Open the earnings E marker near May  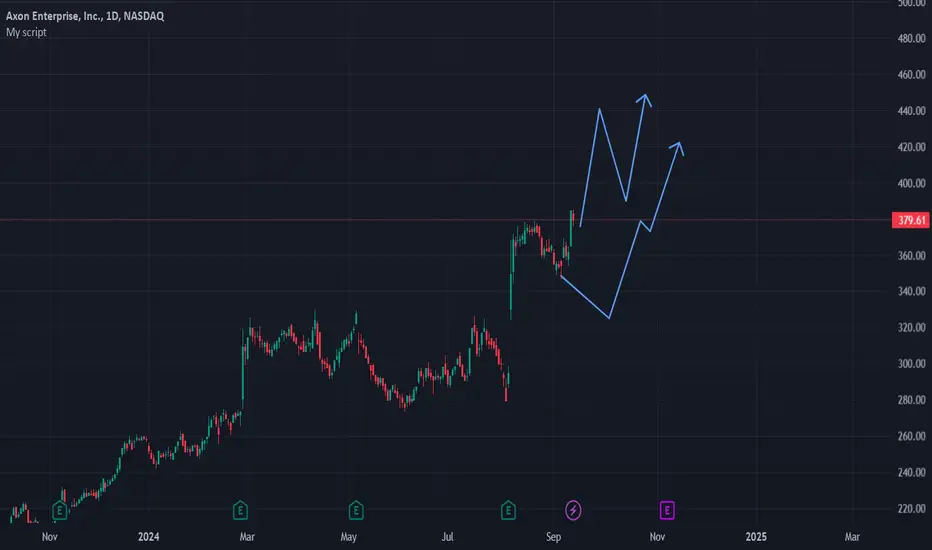pos(356,510)
